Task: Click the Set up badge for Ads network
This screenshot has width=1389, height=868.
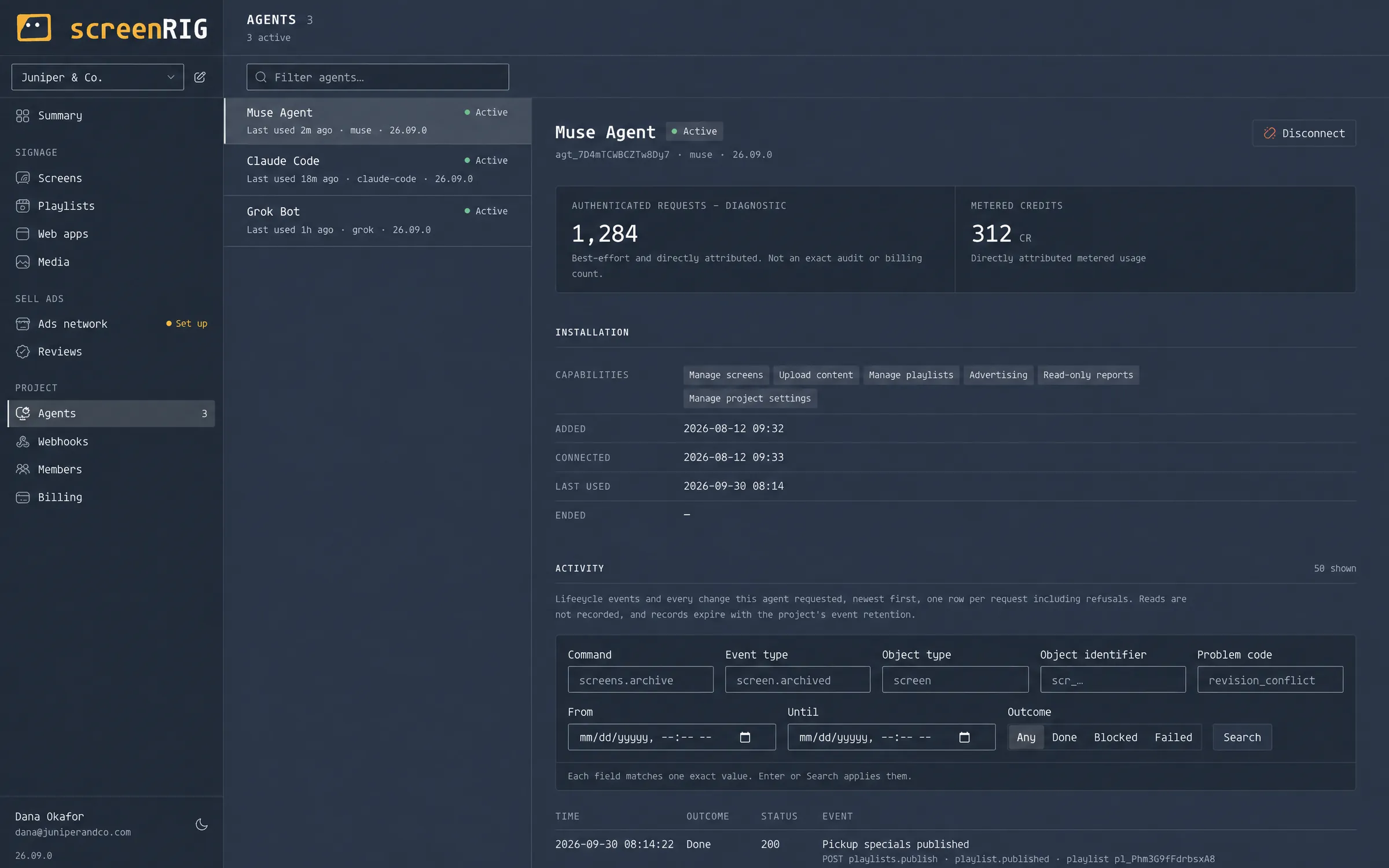Action: [x=186, y=323]
